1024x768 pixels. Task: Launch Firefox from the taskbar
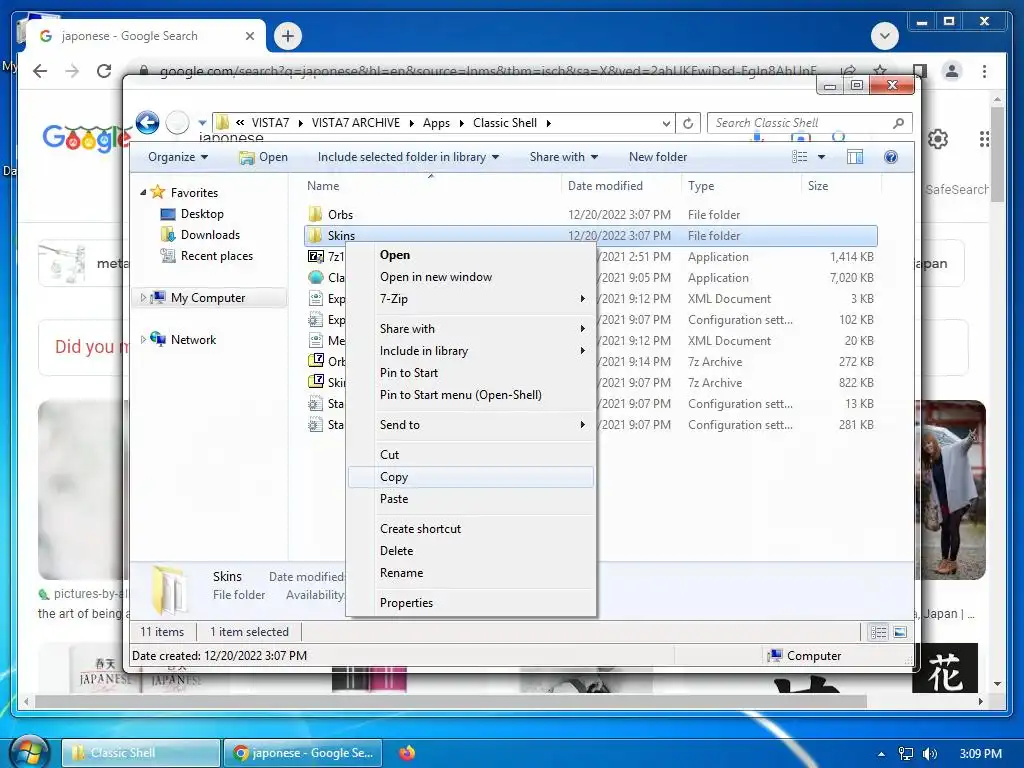[407, 753]
